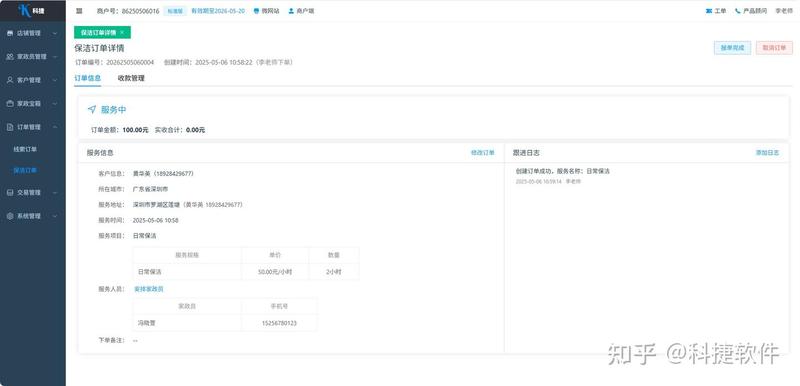Click the 商户端 user icon
Image resolution: width=800 pixels, height=386 pixels.
click(291, 11)
